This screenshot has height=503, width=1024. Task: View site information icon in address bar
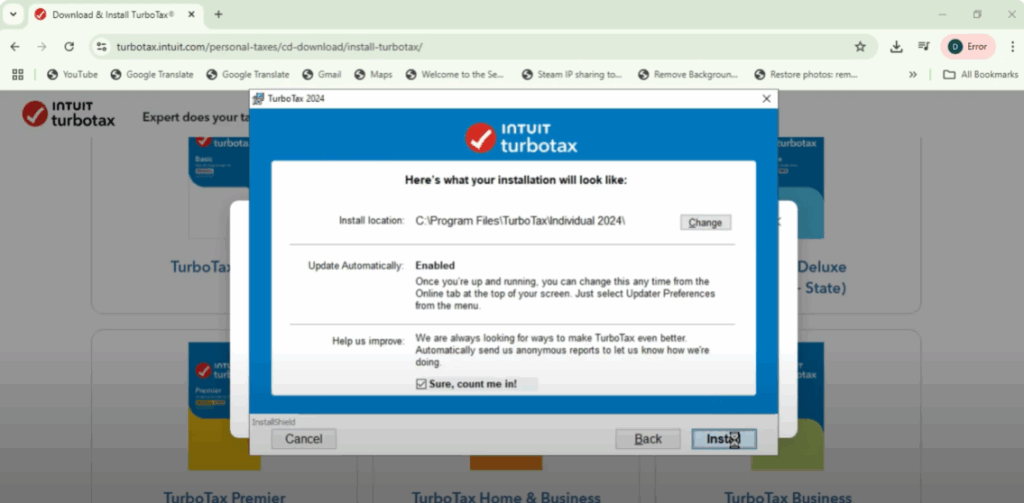coord(101,47)
